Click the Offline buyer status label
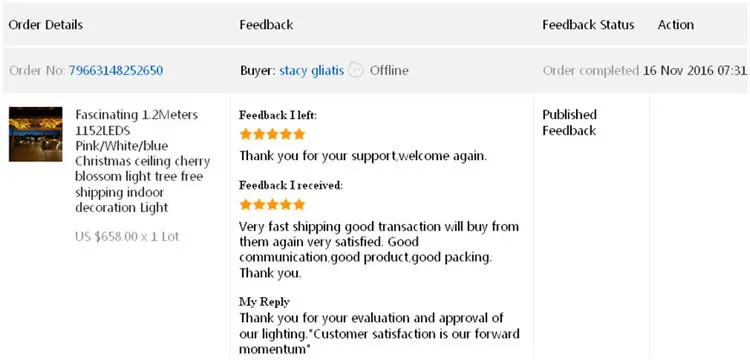This screenshot has width=750, height=360. pos(389,71)
